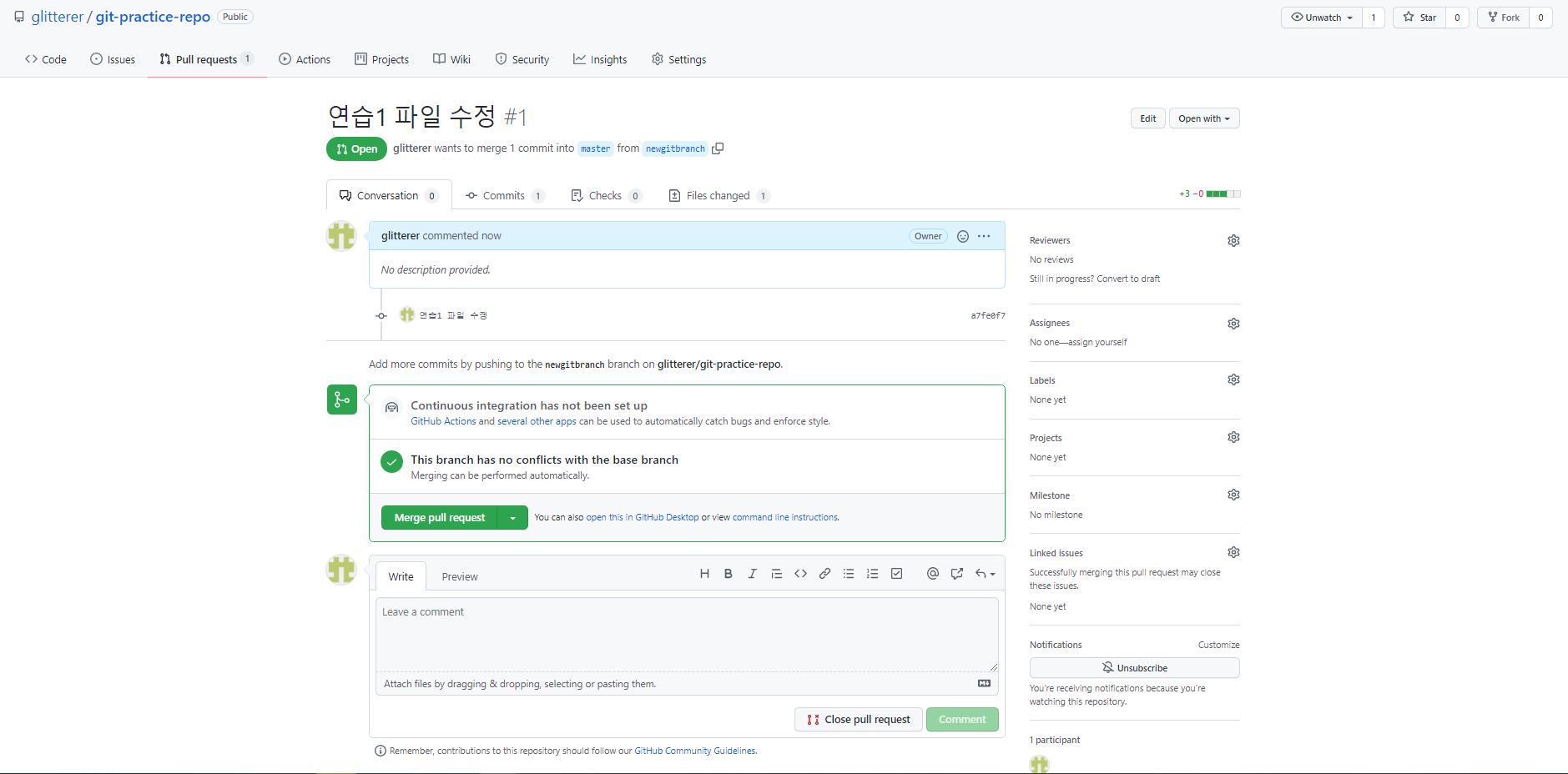
Task: Click the master branch label
Action: pyautogui.click(x=596, y=149)
